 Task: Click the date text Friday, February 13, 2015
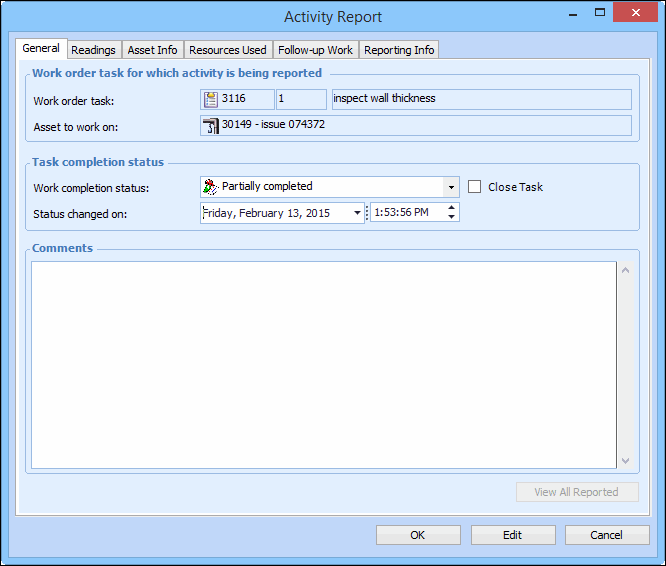[x=267, y=213]
